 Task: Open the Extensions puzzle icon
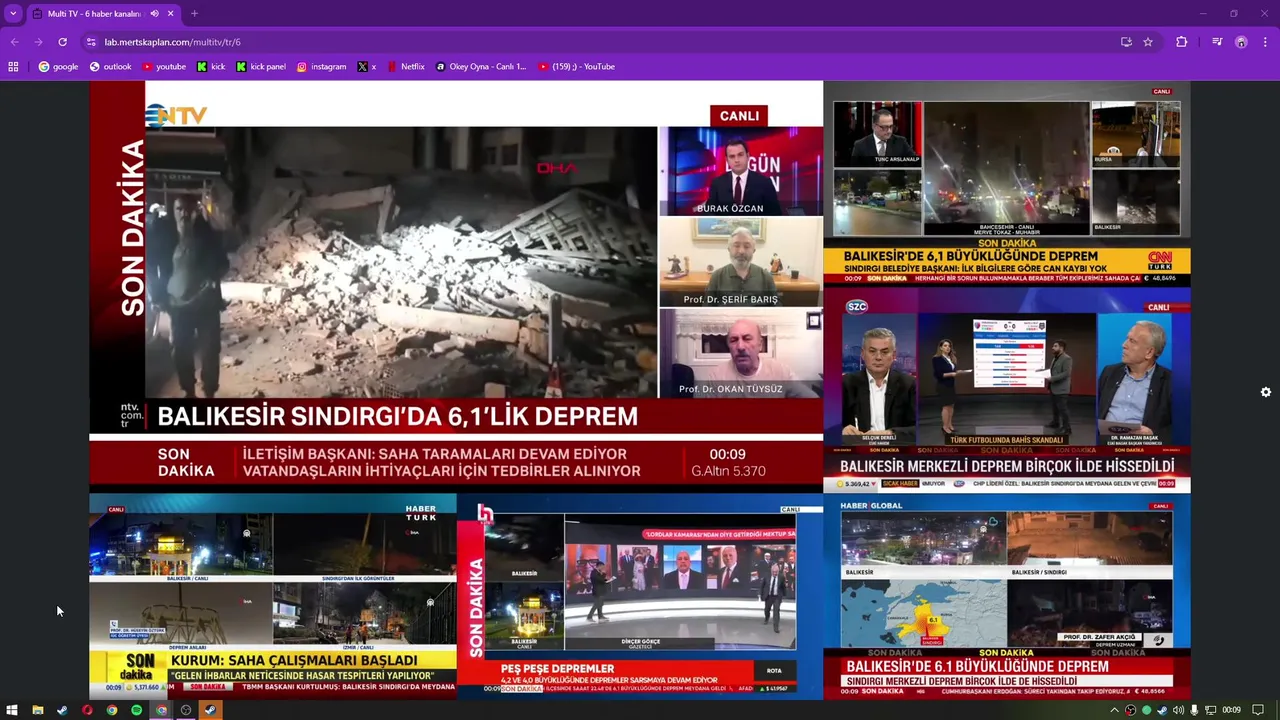(1181, 42)
